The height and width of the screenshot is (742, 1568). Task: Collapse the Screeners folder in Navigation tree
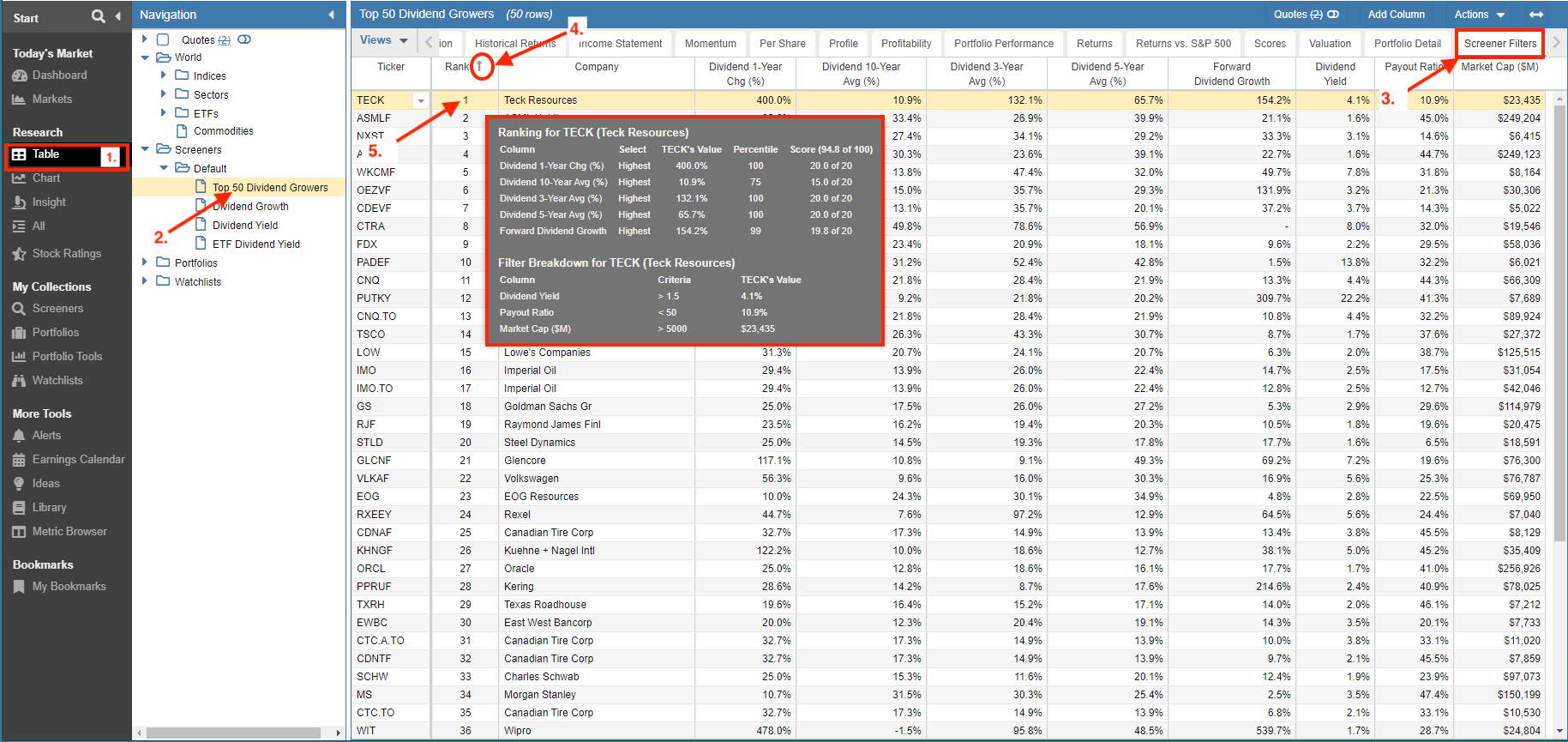(x=144, y=149)
